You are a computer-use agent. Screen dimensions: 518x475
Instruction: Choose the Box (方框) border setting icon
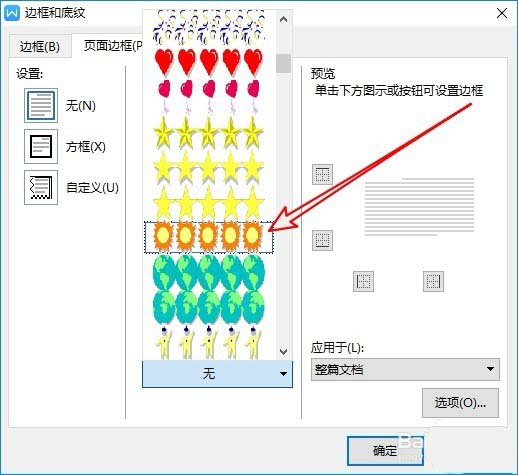[x=41, y=146]
